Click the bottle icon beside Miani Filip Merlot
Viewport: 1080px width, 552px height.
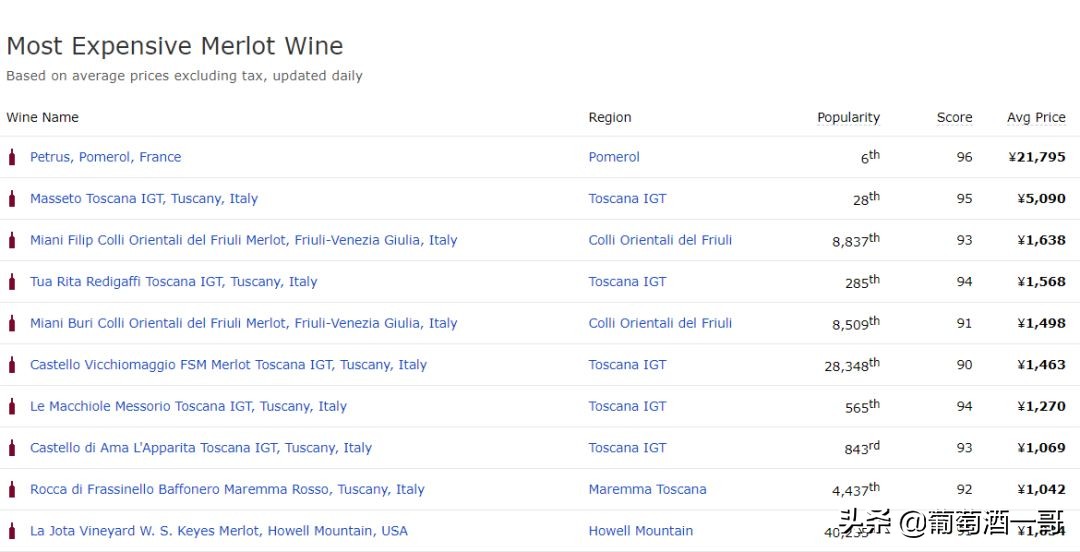tap(12, 240)
